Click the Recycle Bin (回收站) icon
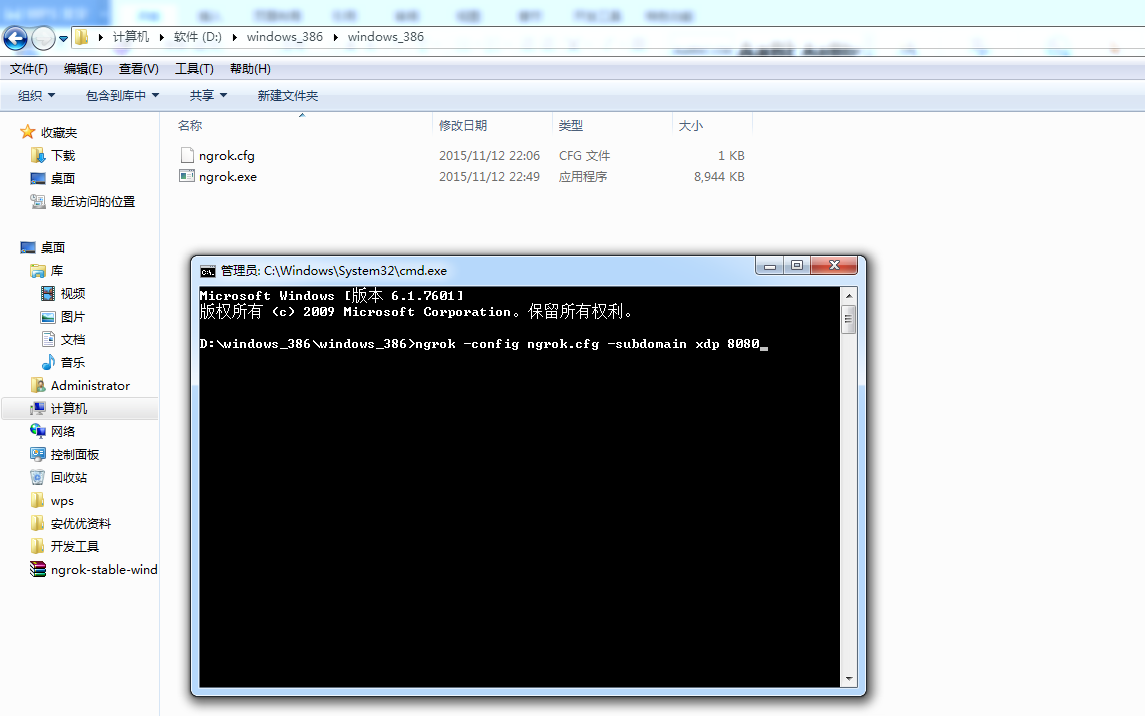The width and height of the screenshot is (1145, 716). coord(38,477)
